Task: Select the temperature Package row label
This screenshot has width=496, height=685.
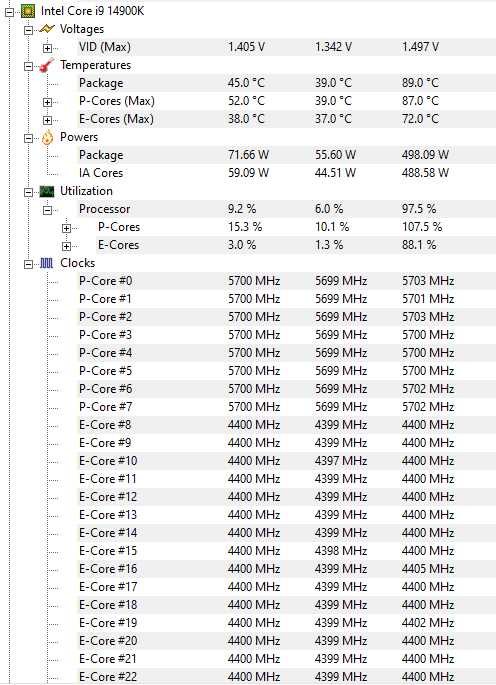Action: click(101, 83)
